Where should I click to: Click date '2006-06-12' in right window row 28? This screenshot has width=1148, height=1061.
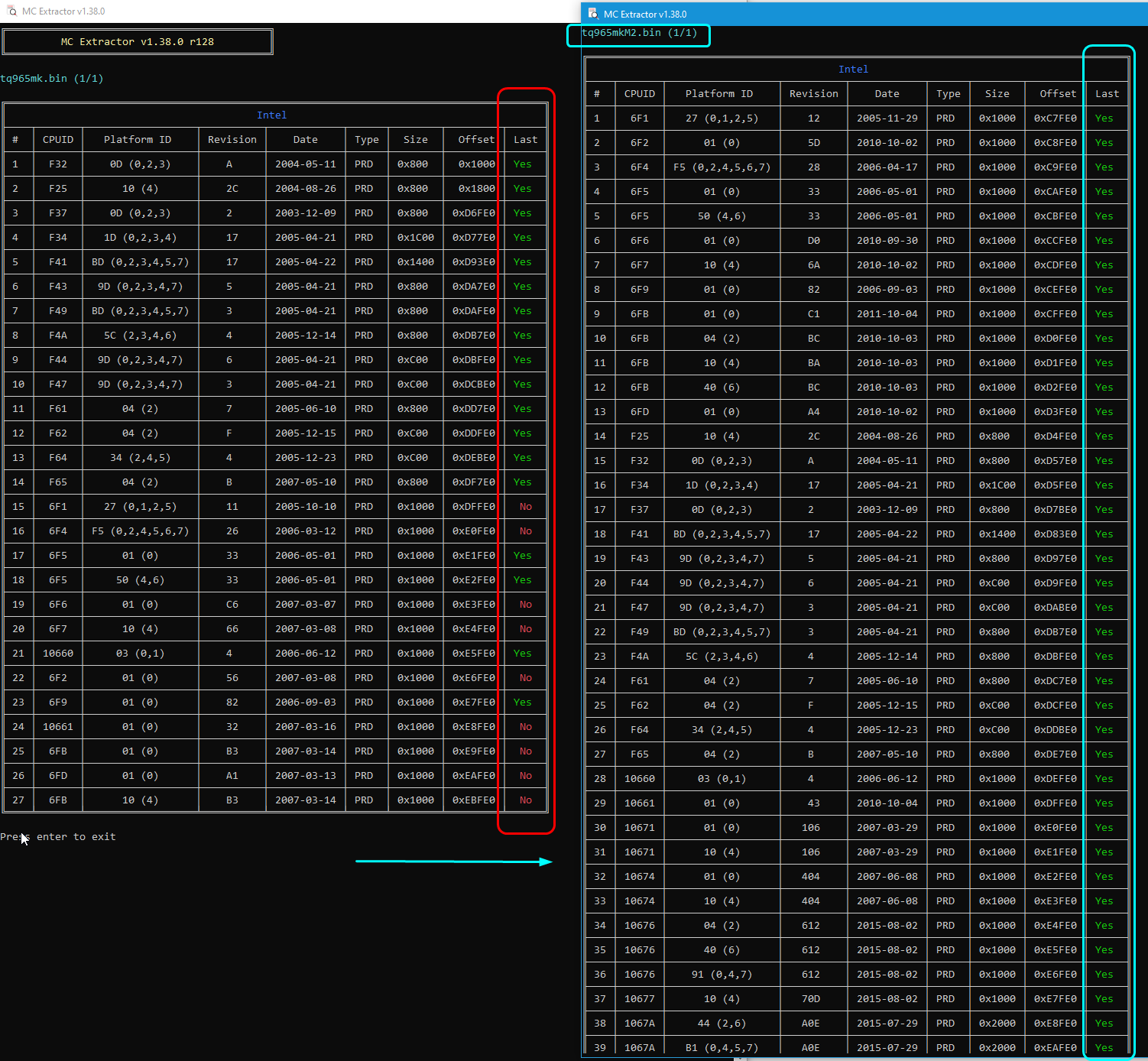click(887, 779)
